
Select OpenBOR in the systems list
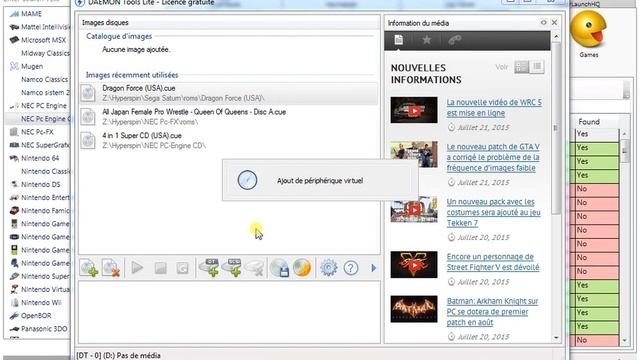coord(36,316)
